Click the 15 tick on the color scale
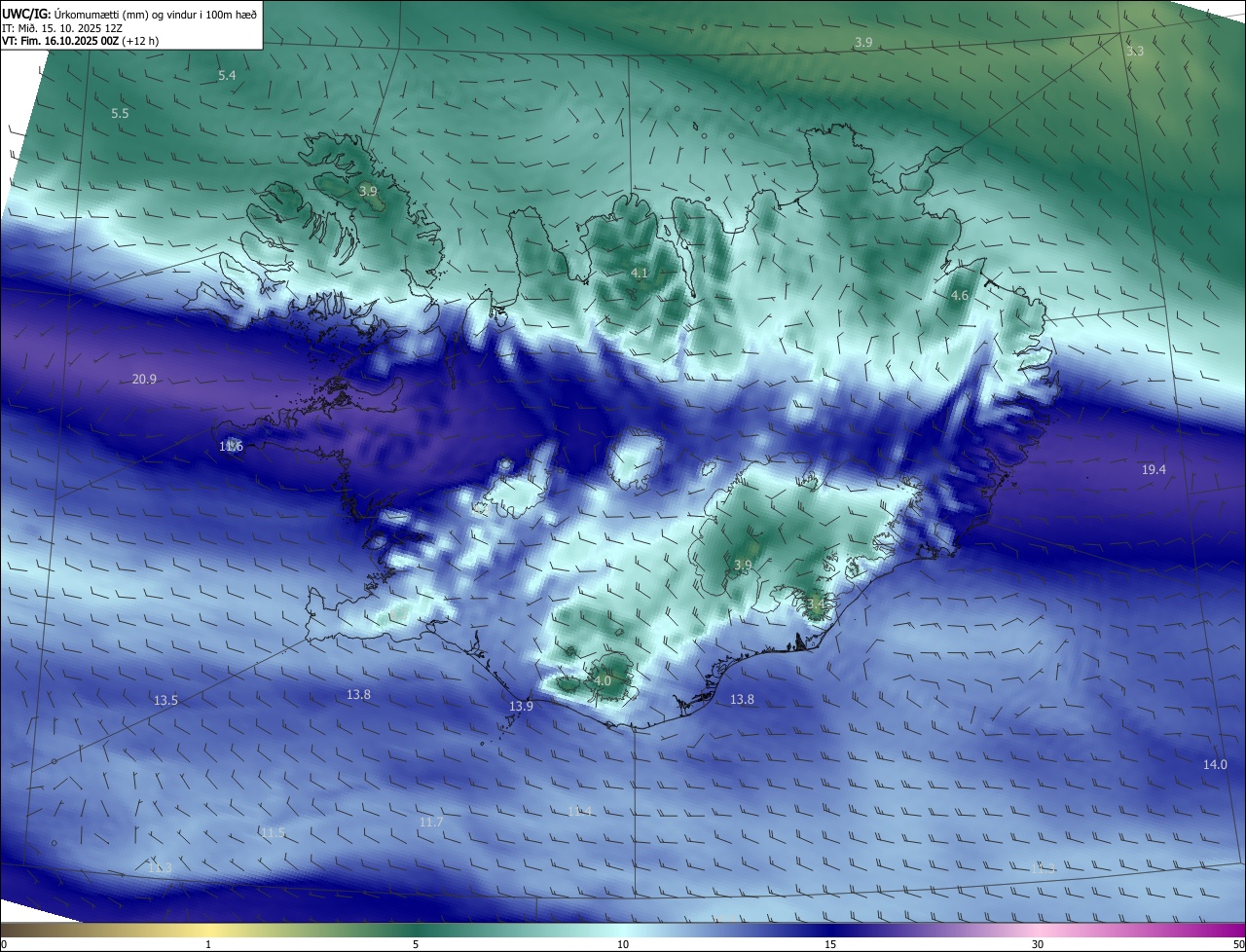This screenshot has width=1246, height=952. (830, 944)
